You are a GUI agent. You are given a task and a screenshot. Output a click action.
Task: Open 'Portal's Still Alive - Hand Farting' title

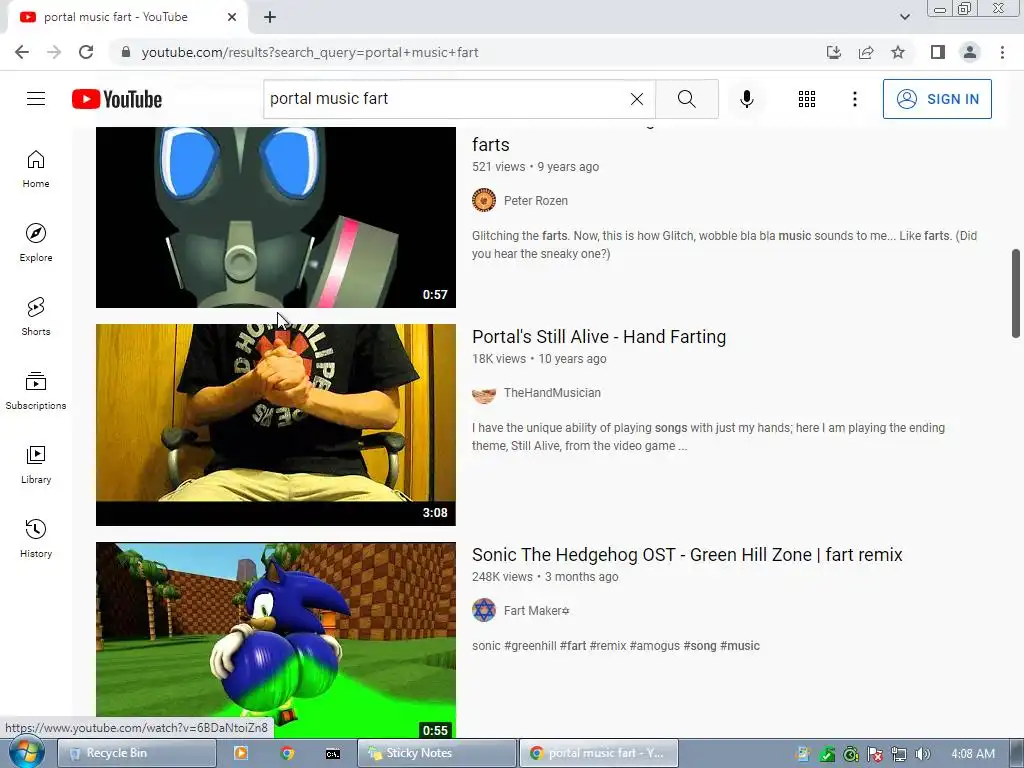pyautogui.click(x=599, y=336)
